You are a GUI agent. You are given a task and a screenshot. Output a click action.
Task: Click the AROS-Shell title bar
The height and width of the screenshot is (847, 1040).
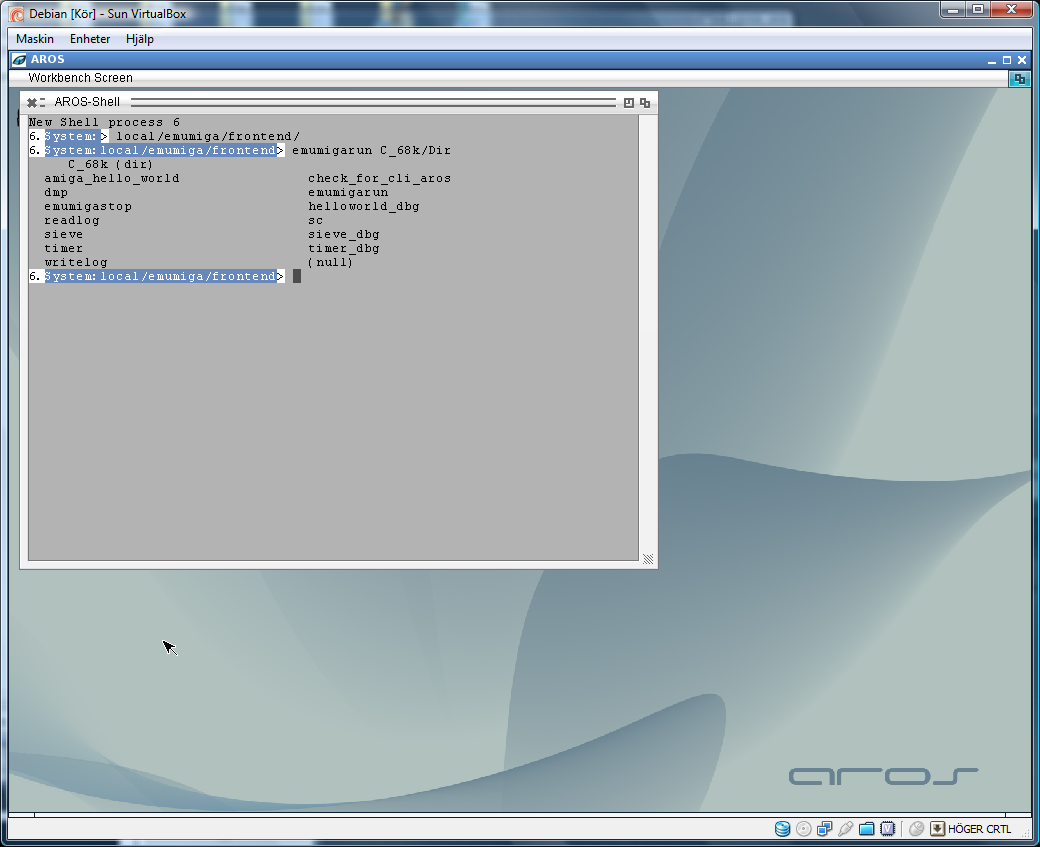click(x=338, y=102)
